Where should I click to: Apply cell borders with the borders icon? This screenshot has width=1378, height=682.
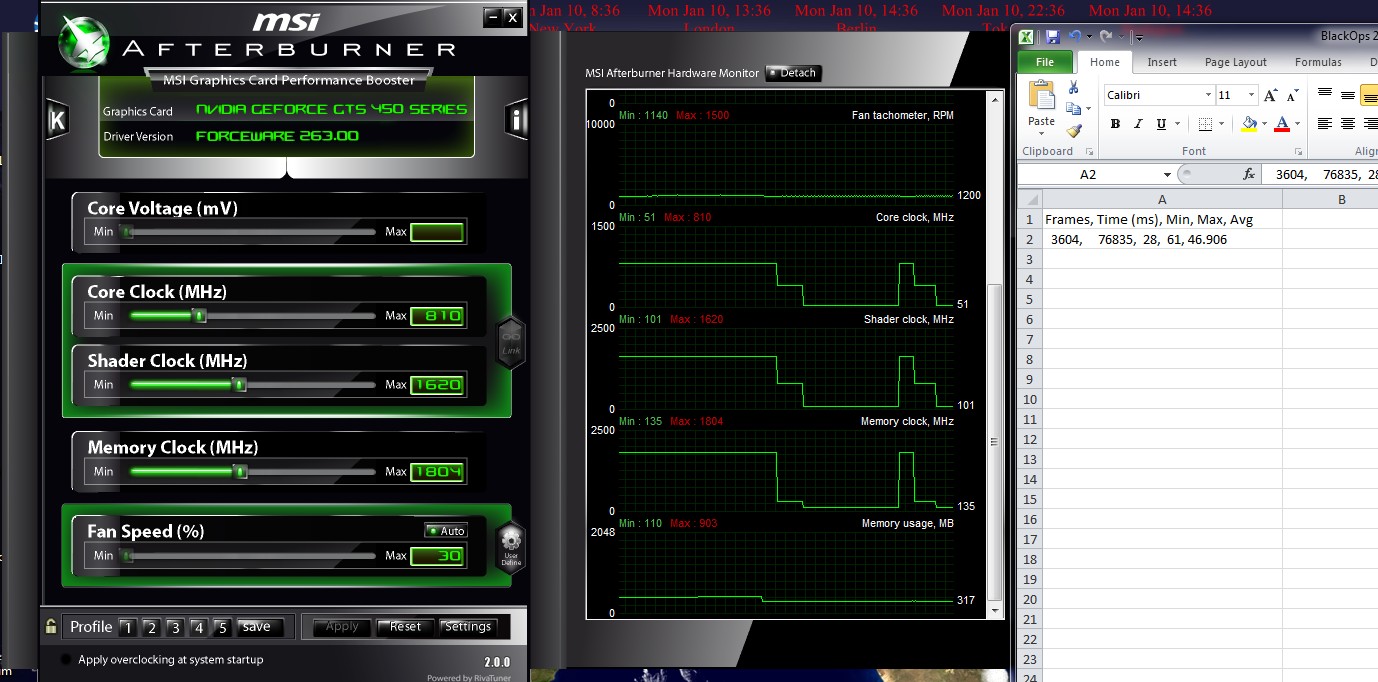(1205, 124)
